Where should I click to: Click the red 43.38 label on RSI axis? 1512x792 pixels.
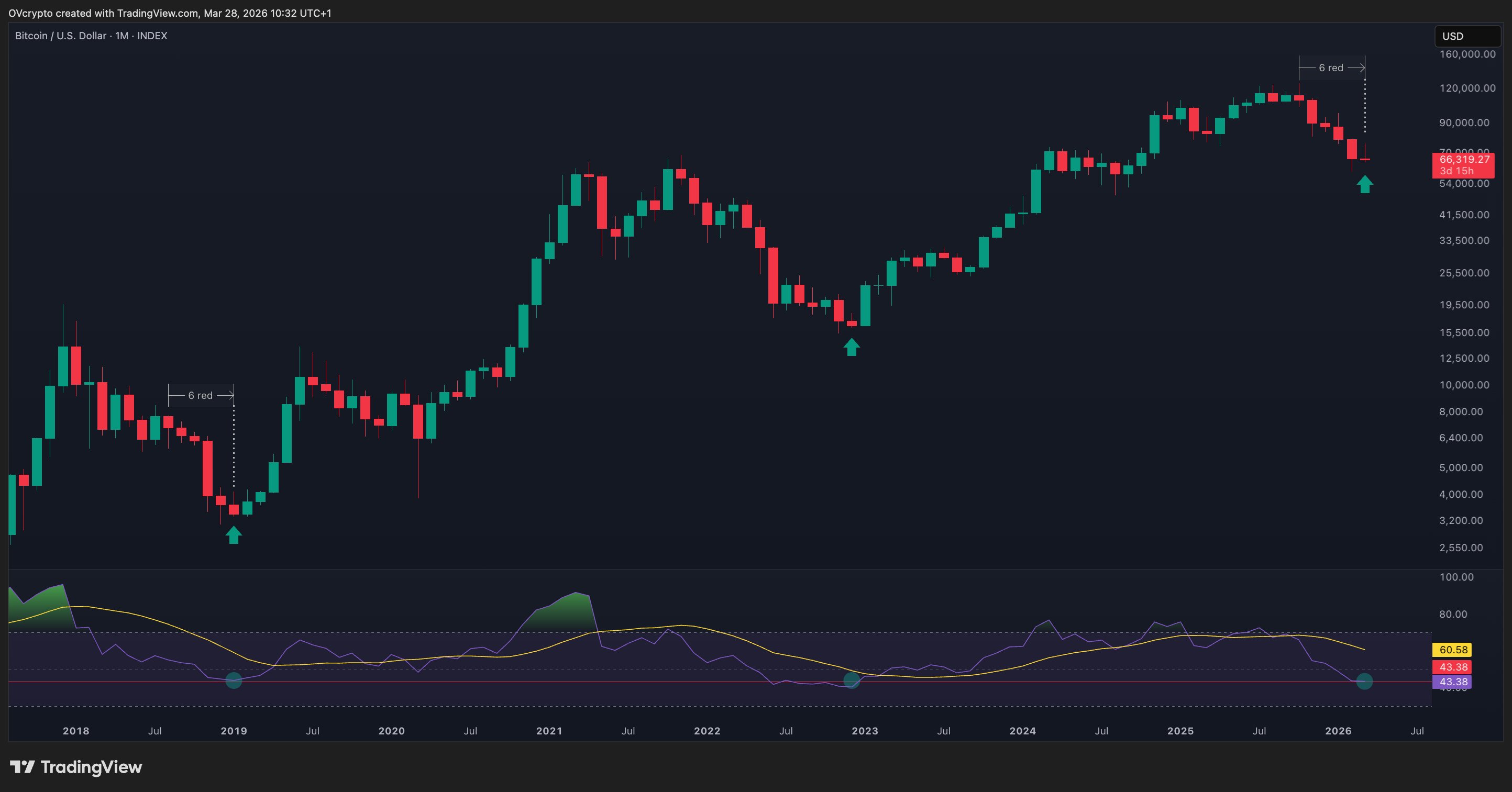[x=1453, y=667]
